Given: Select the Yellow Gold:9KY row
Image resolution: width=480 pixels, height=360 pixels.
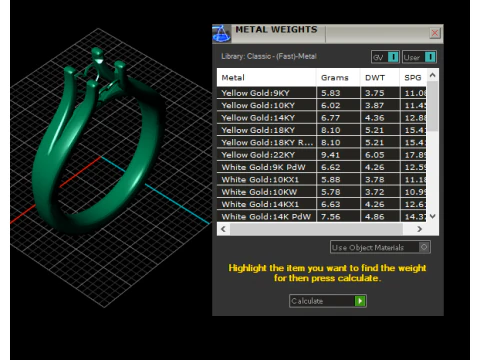Looking at the screenshot, I should pos(322,93).
